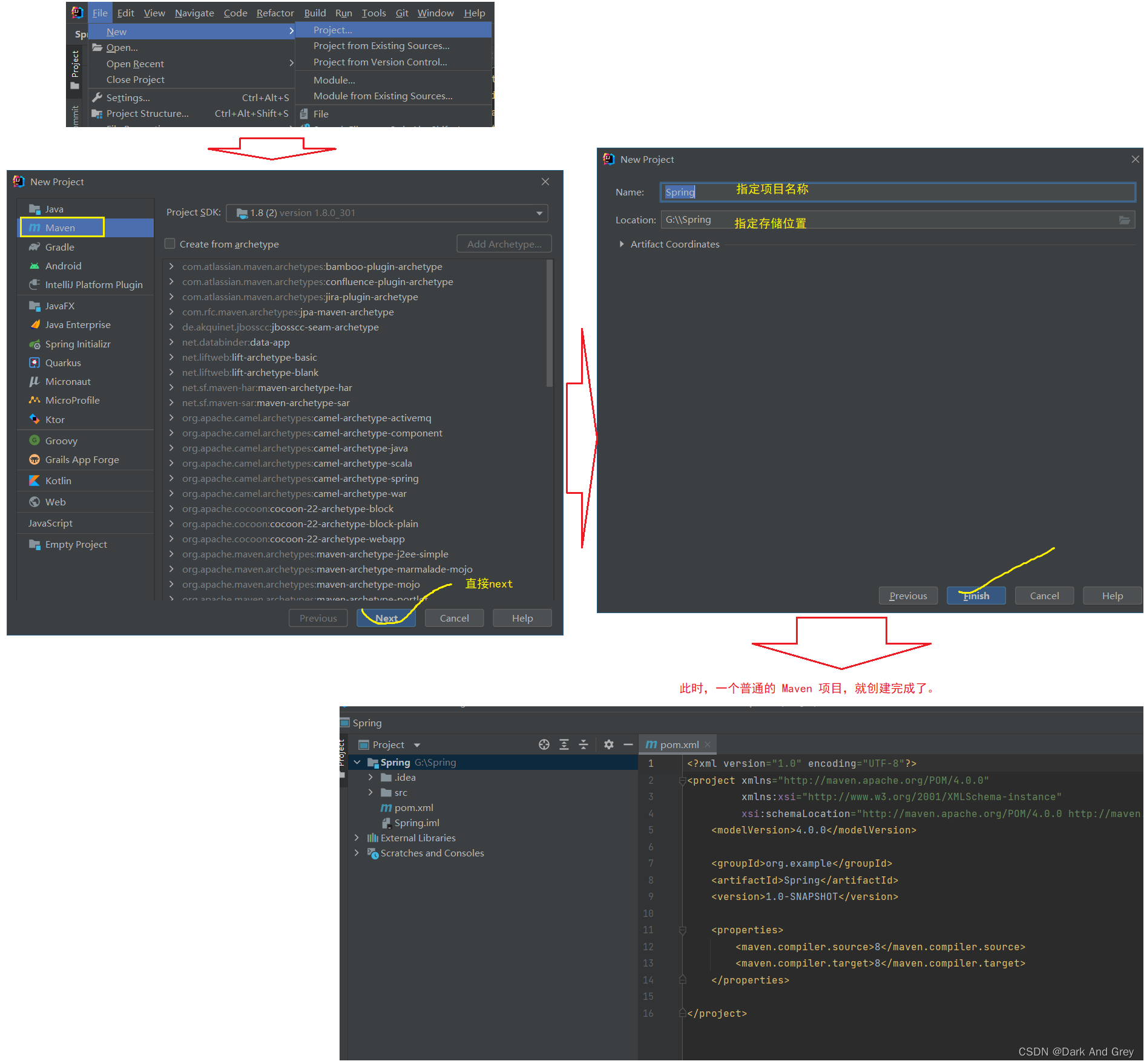Click Module... in New submenu
This screenshot has width=1144, height=1064.
(x=393, y=80)
